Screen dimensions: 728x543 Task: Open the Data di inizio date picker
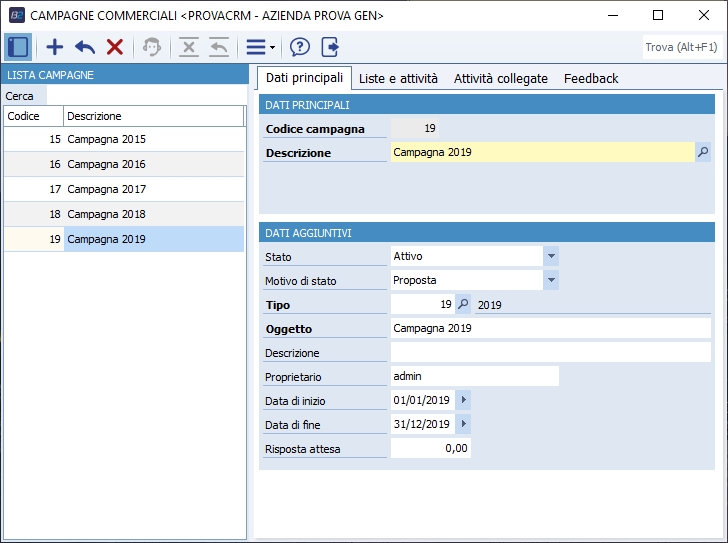pyautogui.click(x=462, y=400)
